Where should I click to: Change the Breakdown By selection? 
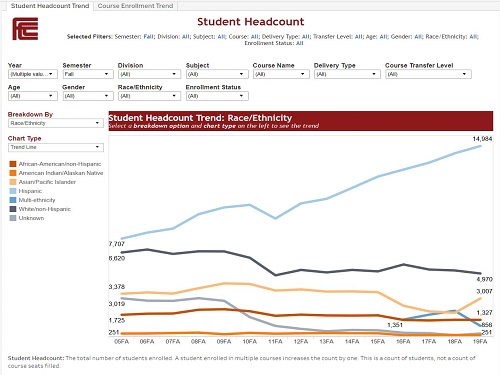click(x=56, y=123)
